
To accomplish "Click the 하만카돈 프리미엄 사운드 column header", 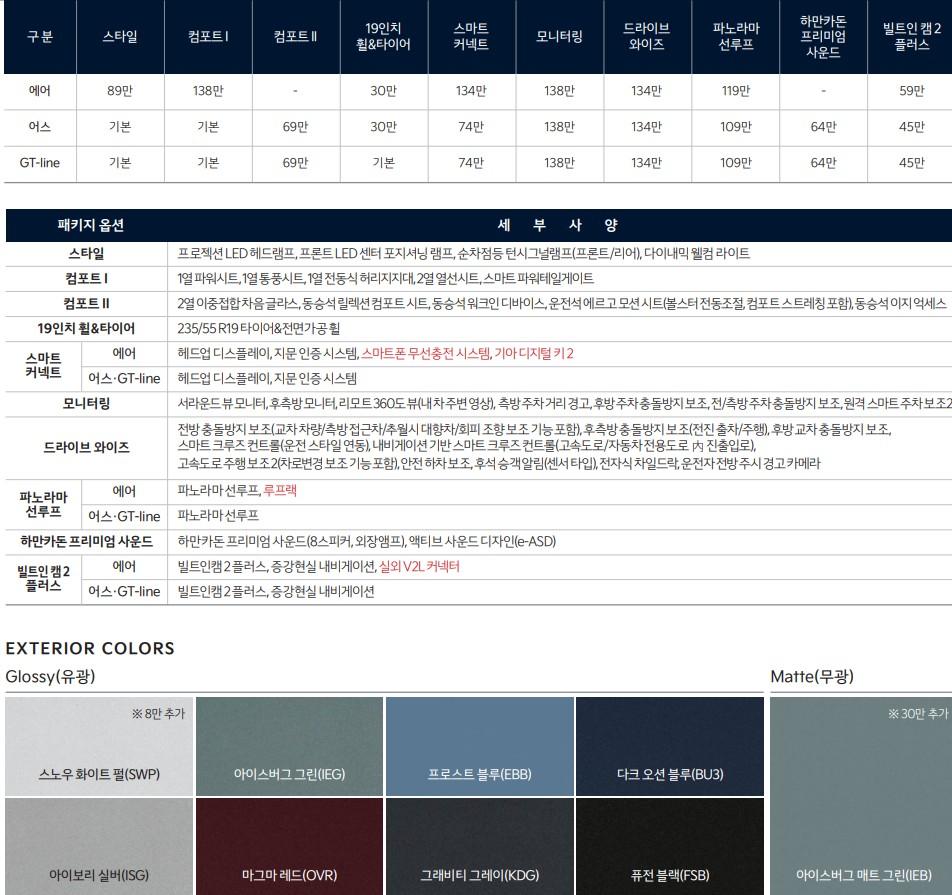I will click(822, 37).
